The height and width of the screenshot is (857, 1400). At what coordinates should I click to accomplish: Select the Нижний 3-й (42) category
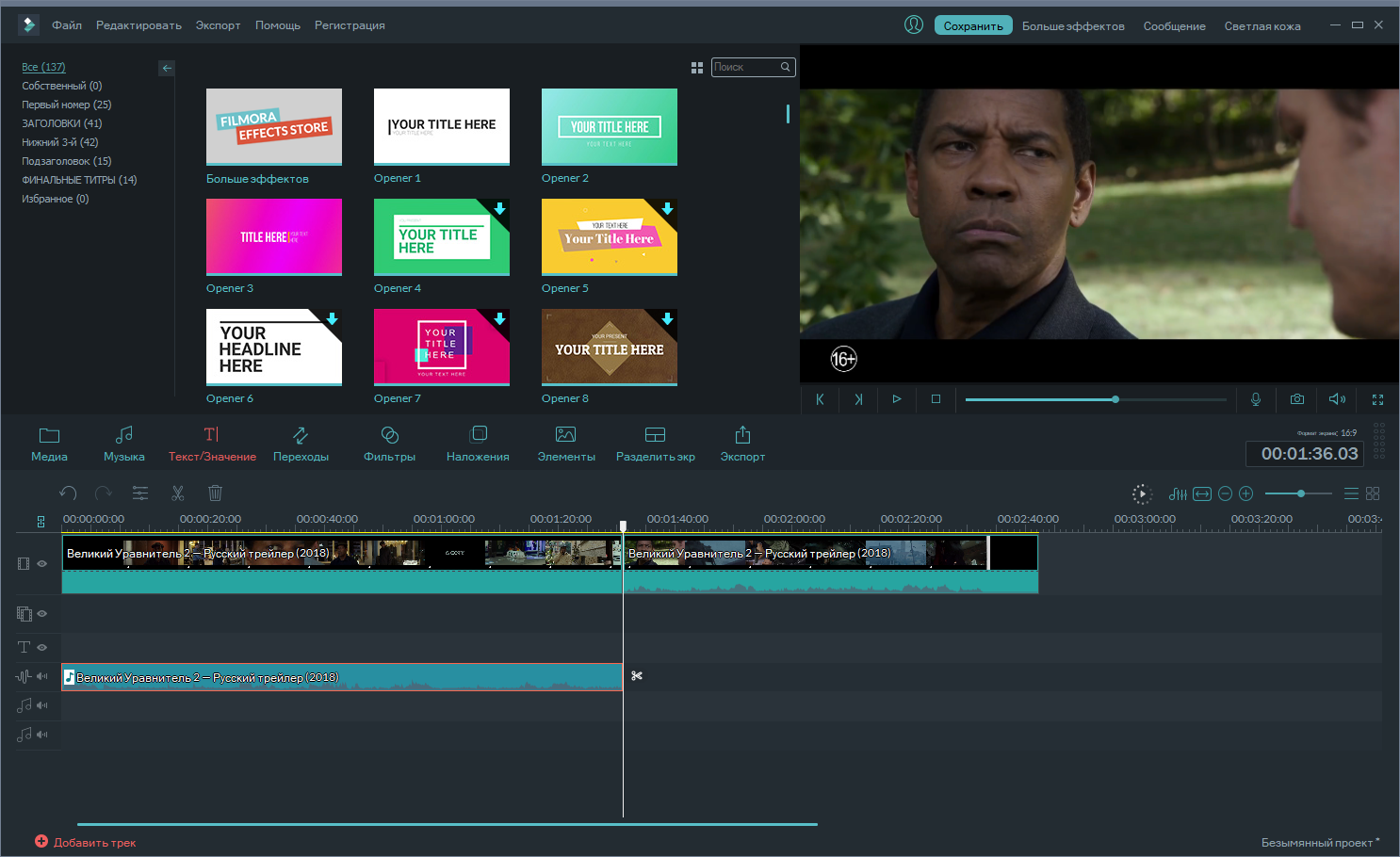(x=60, y=142)
